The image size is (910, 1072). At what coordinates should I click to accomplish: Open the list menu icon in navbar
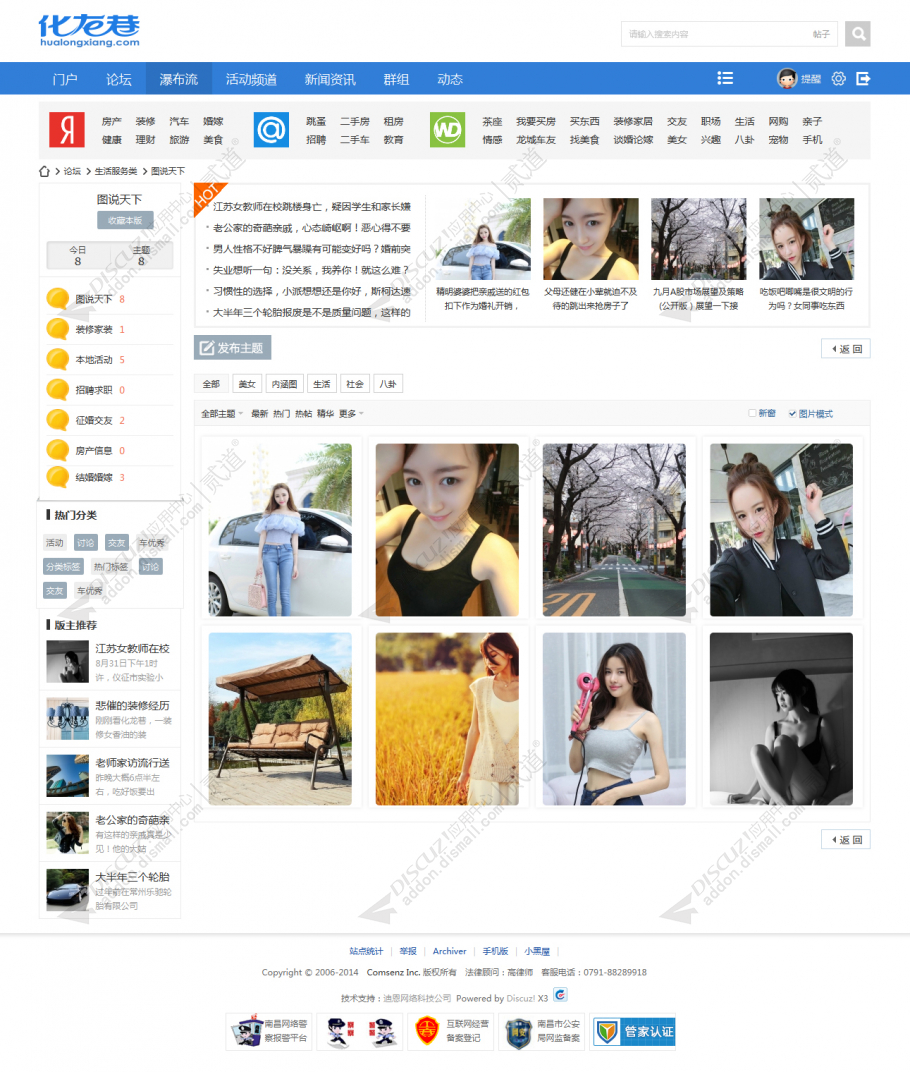point(725,79)
